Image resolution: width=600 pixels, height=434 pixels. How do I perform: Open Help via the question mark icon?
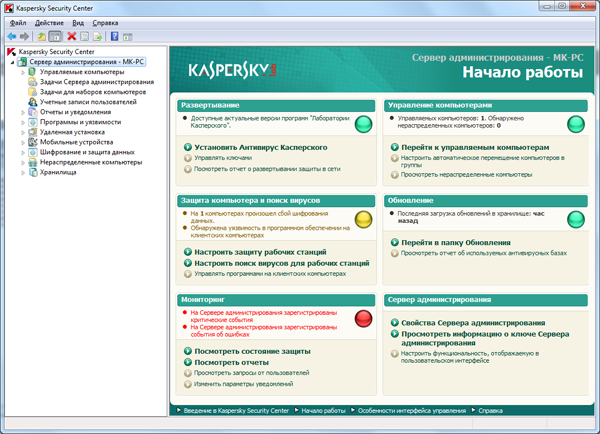point(114,36)
